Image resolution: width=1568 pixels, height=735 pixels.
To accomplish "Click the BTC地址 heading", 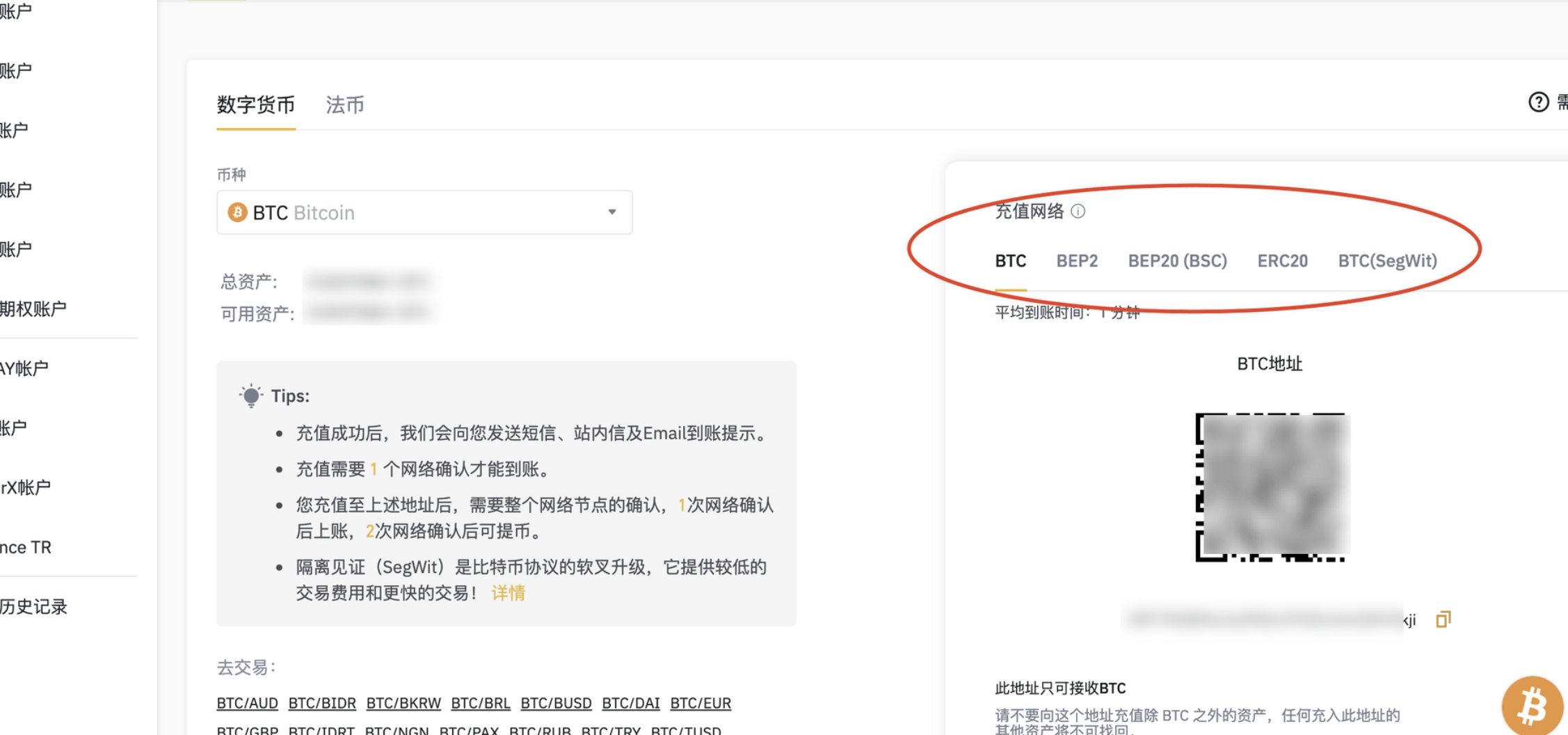I will point(1270,364).
